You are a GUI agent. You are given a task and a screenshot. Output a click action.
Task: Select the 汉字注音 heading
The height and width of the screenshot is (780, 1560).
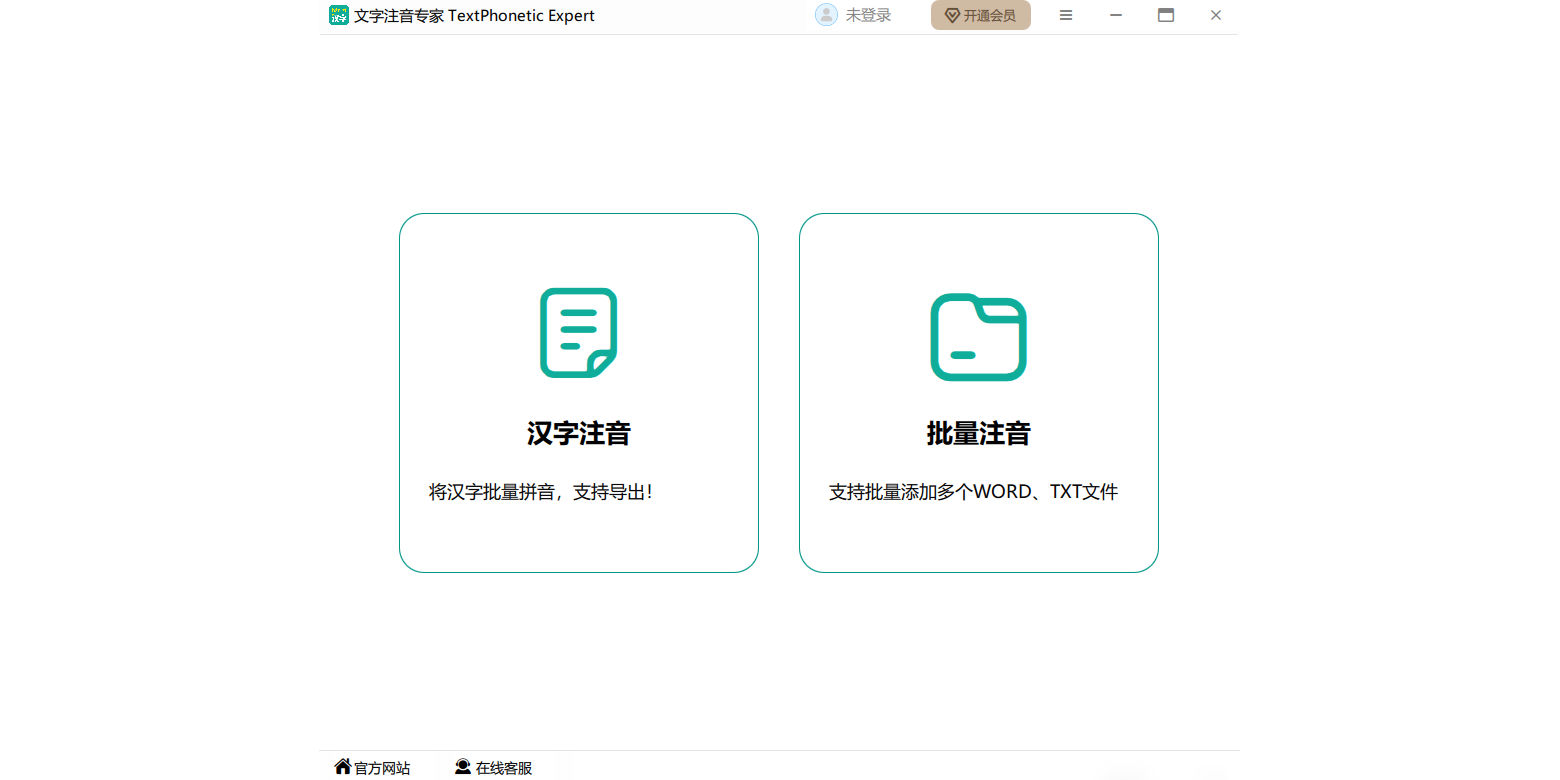pos(578,433)
